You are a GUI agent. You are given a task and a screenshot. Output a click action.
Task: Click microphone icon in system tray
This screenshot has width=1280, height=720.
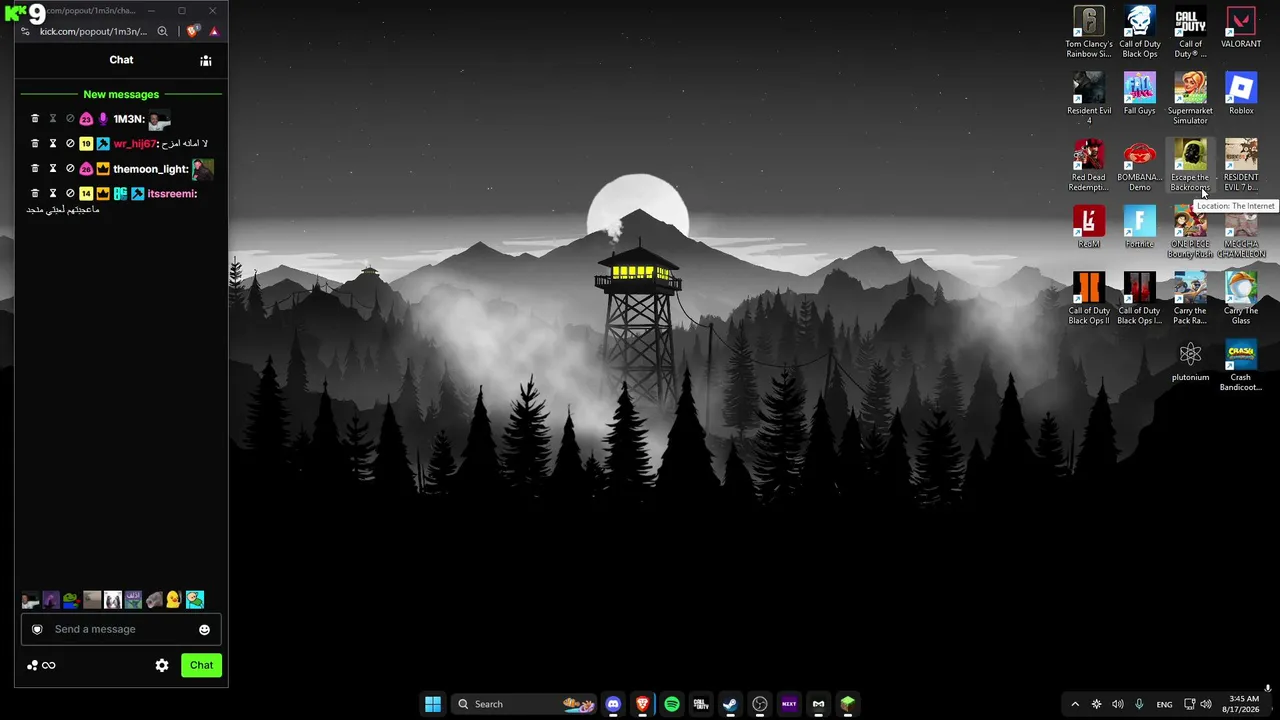[1139, 704]
